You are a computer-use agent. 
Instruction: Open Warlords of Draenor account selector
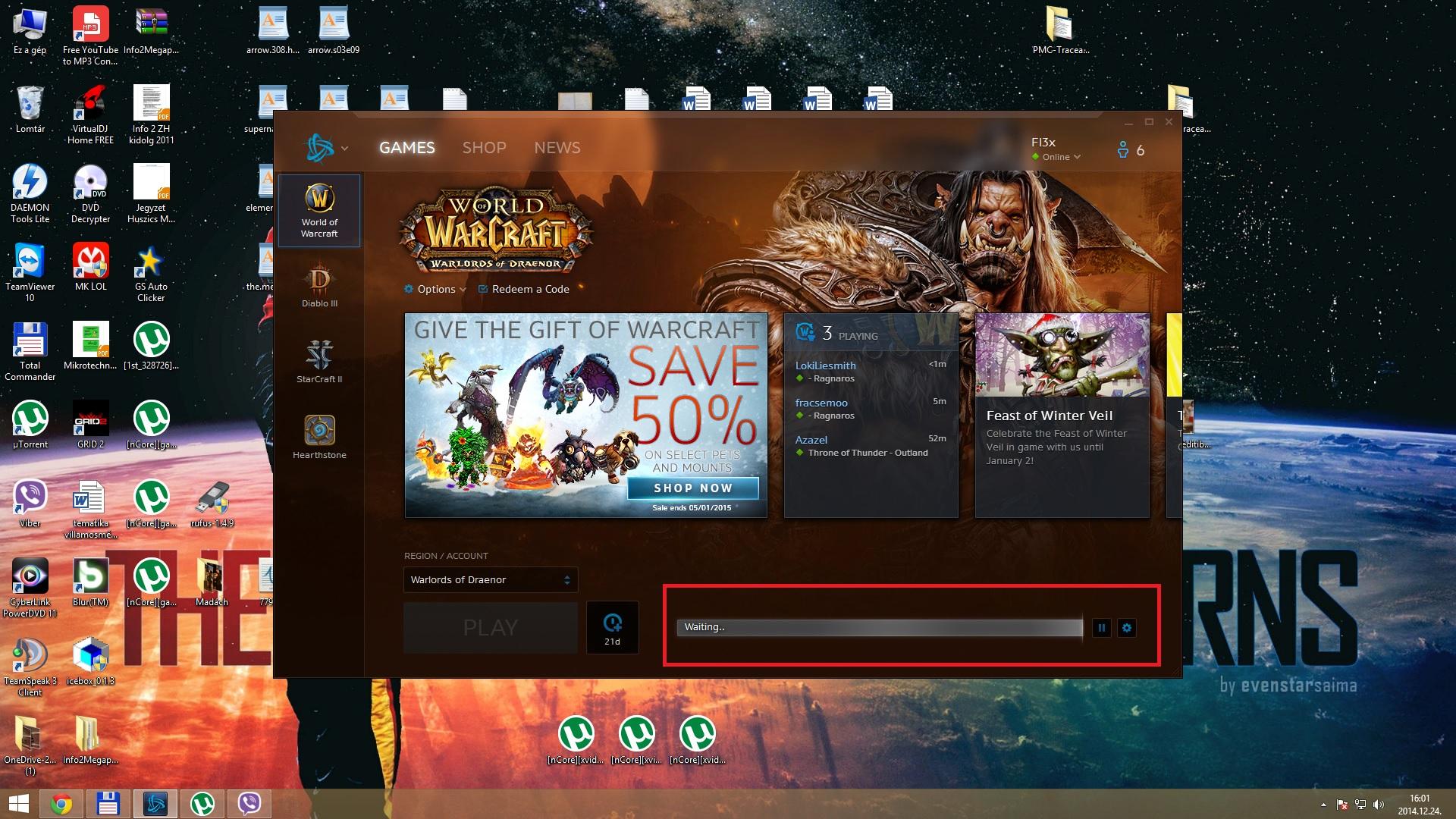coord(490,580)
